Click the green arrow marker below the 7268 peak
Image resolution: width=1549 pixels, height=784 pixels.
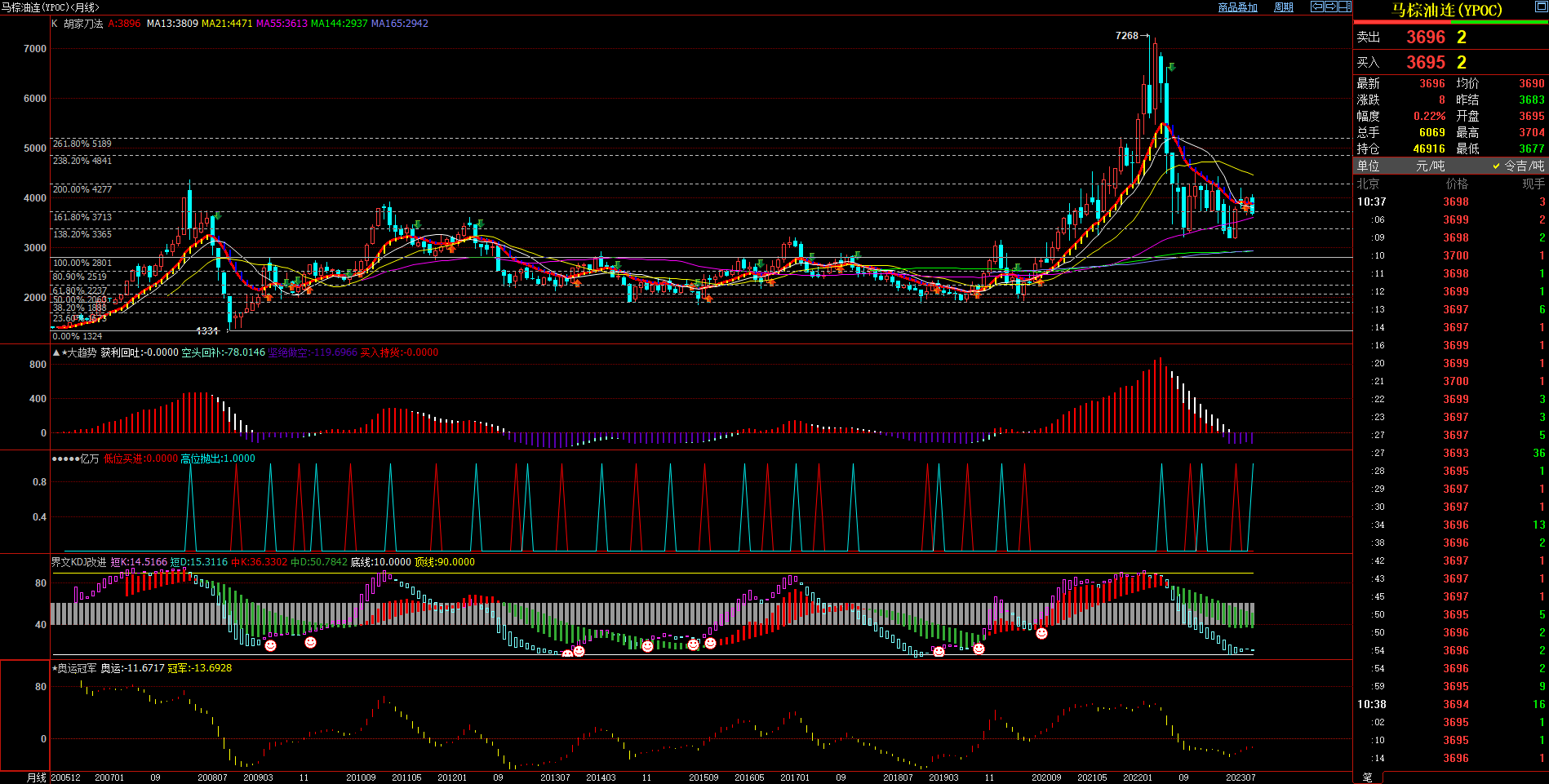click(1171, 67)
